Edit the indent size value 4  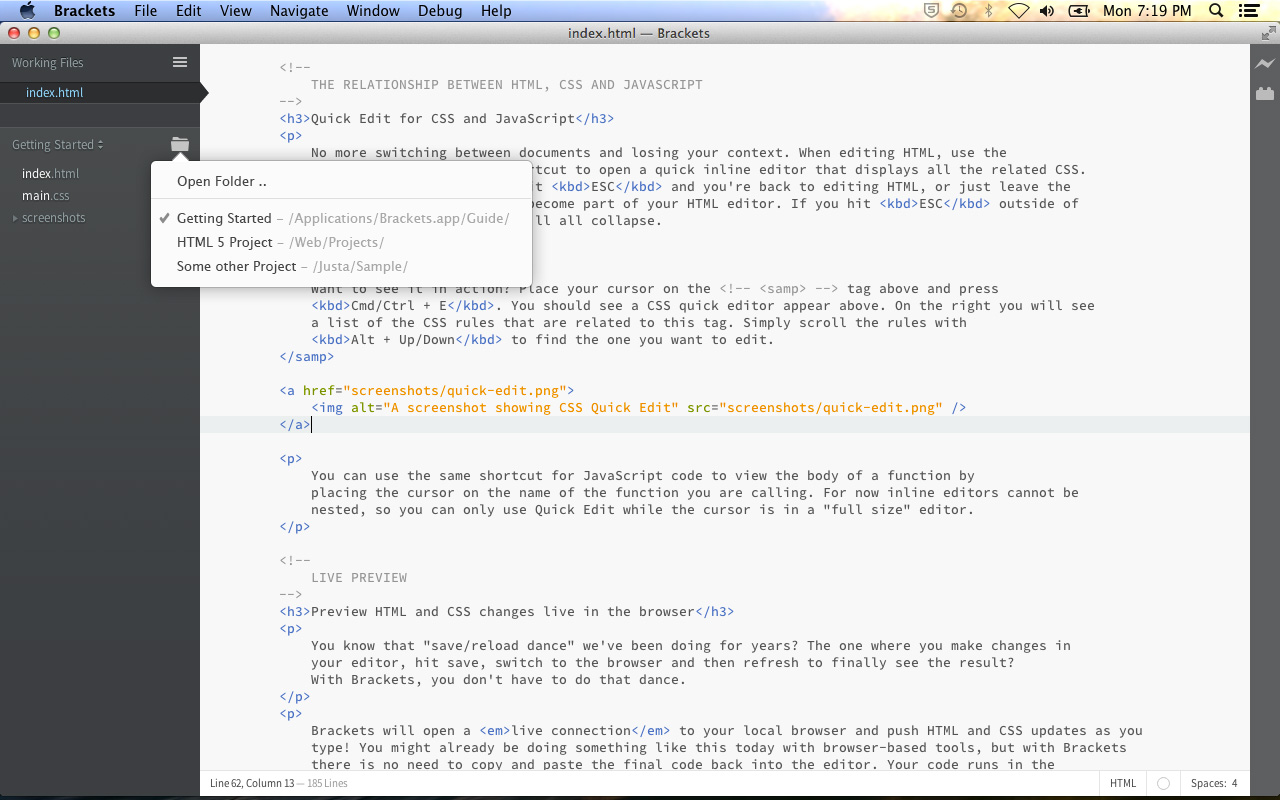1234,783
